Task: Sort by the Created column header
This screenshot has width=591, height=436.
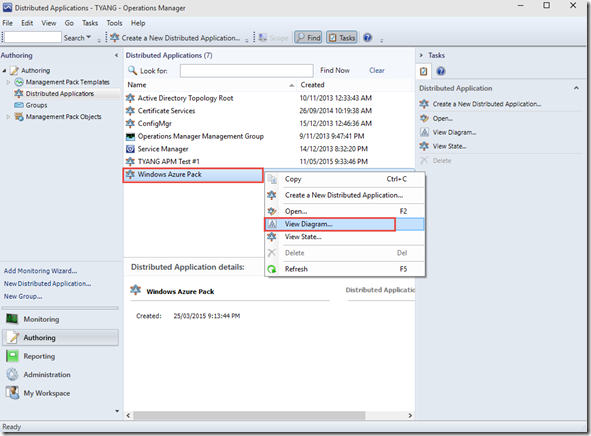Action: click(x=355, y=85)
